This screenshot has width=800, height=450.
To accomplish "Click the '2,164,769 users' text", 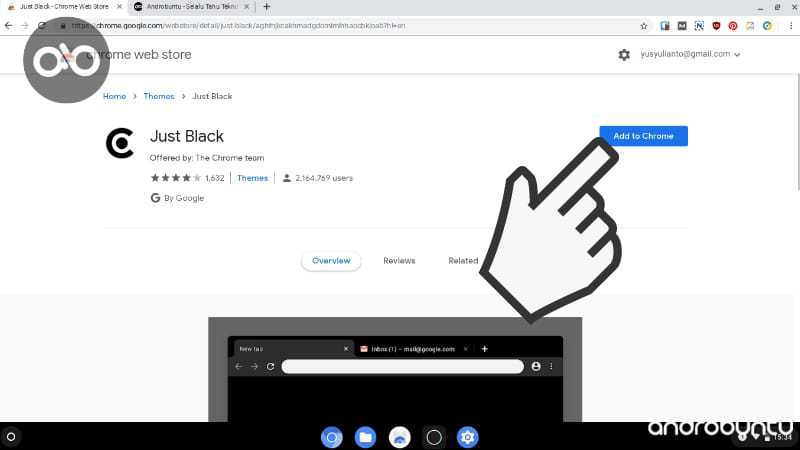I will (x=324, y=178).
